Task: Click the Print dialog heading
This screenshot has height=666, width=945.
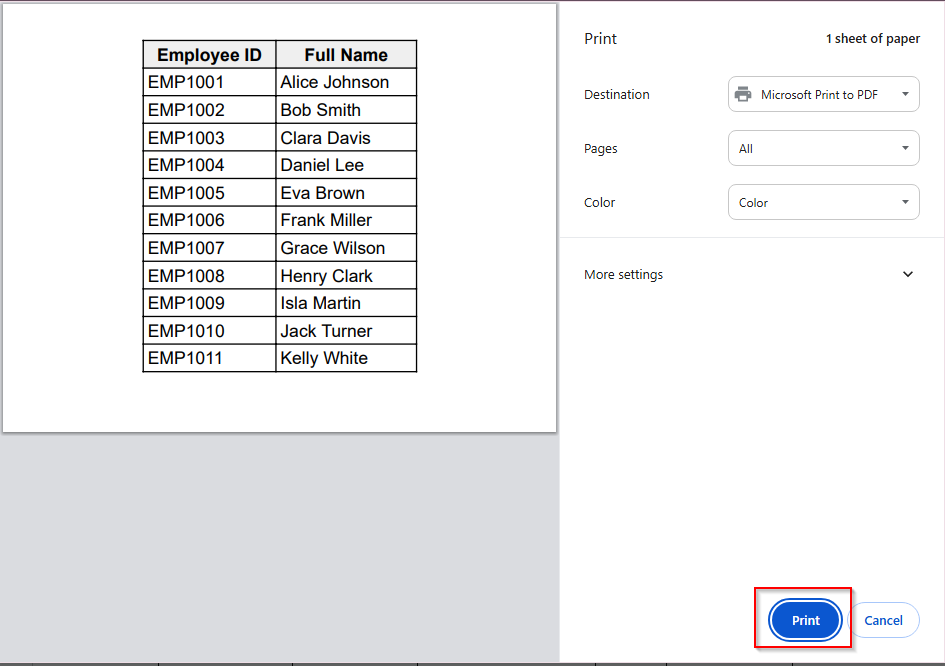Action: tap(600, 39)
